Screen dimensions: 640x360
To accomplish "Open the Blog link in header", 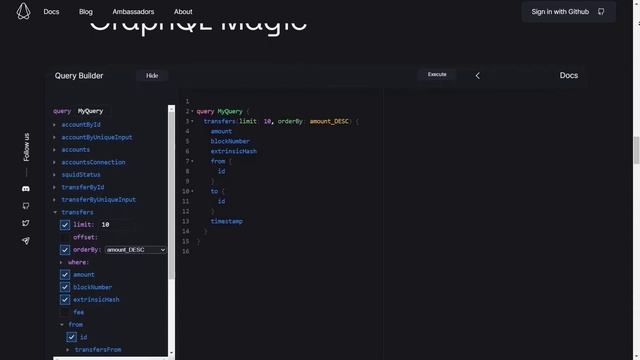I will coord(86,12).
